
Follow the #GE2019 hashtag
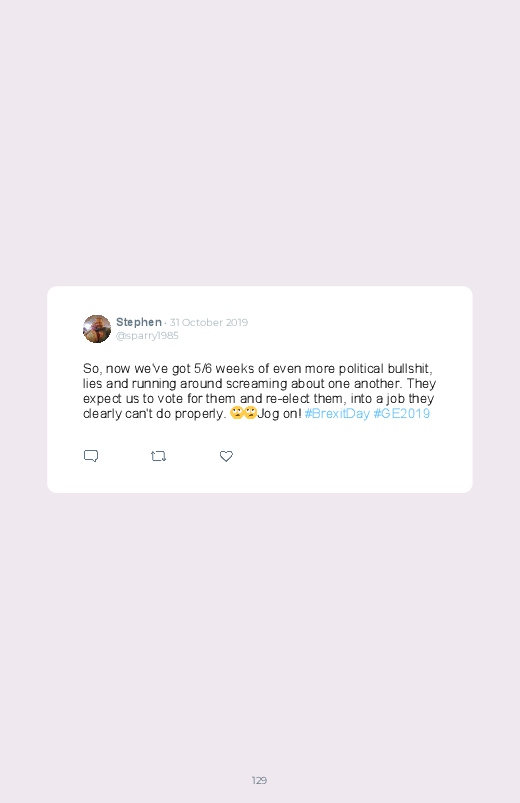click(402, 413)
